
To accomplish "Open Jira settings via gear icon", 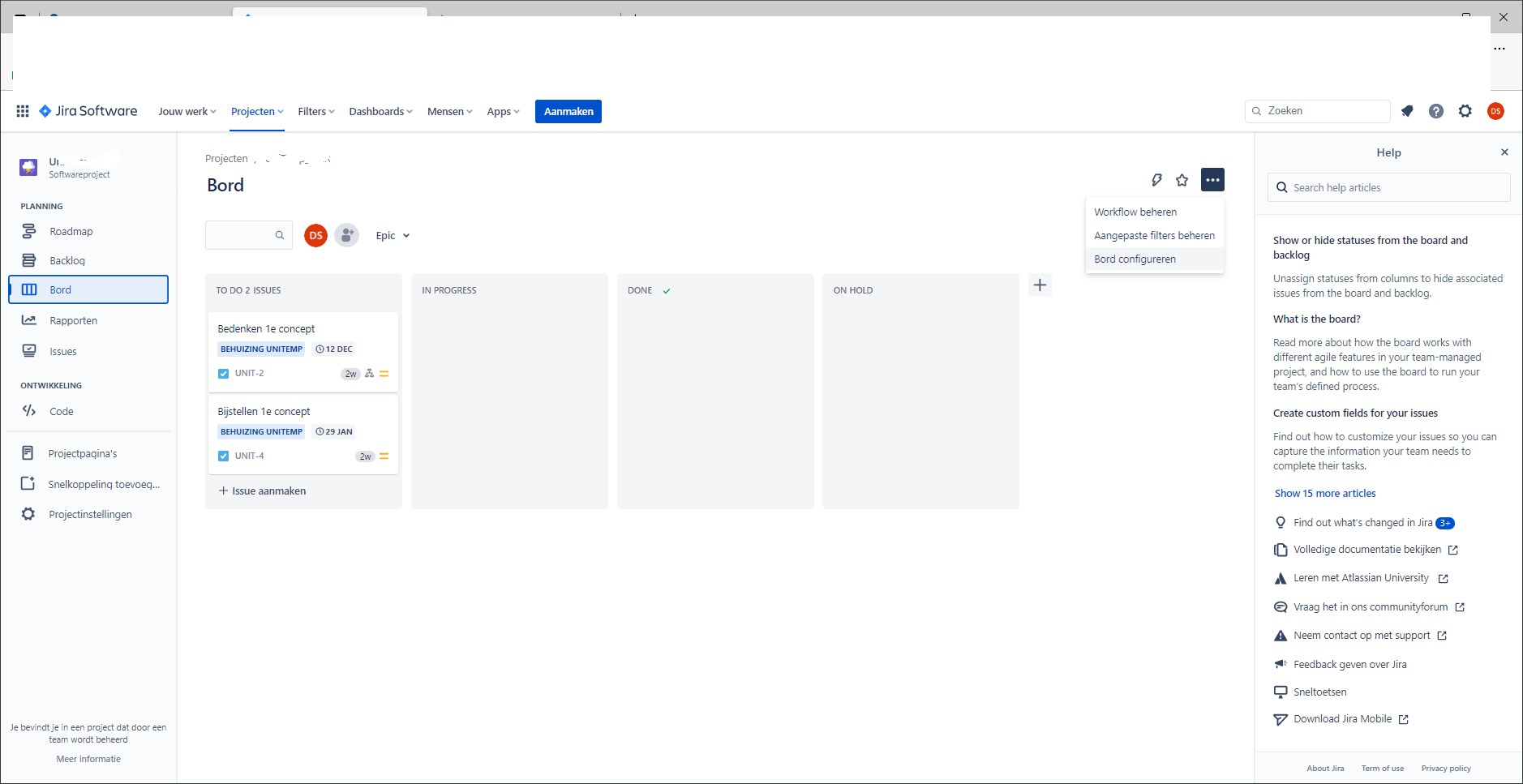I will [x=1465, y=111].
